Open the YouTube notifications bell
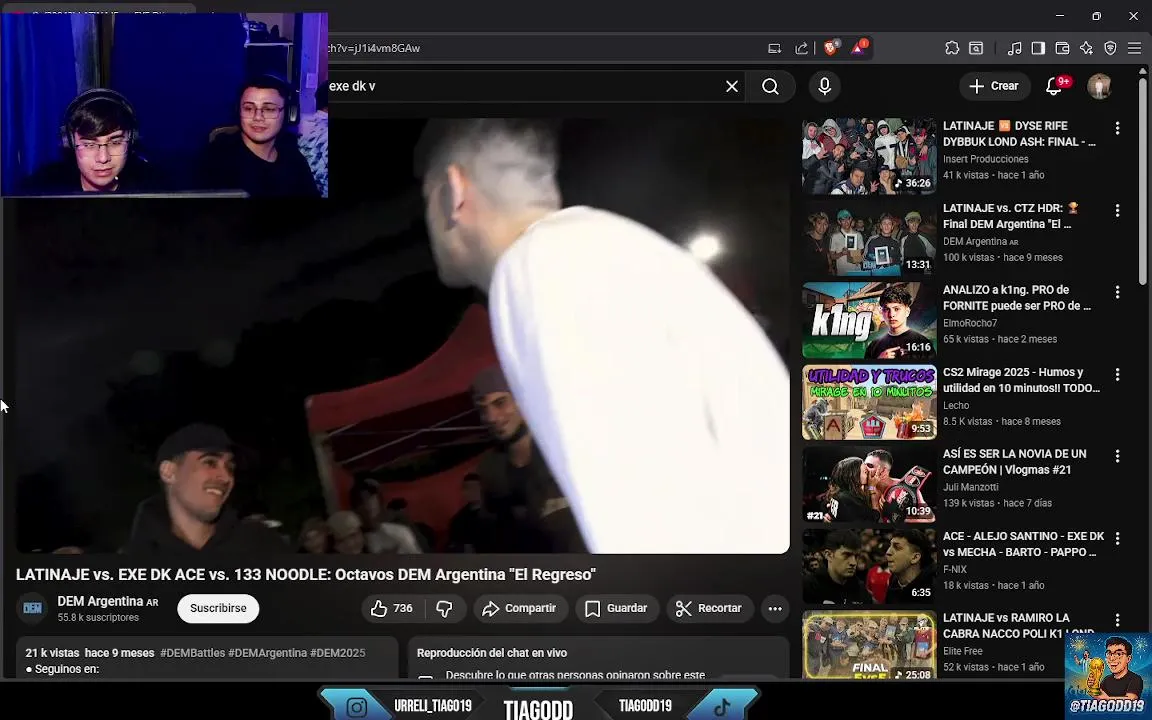Image resolution: width=1152 pixels, height=720 pixels. coord(1055,86)
